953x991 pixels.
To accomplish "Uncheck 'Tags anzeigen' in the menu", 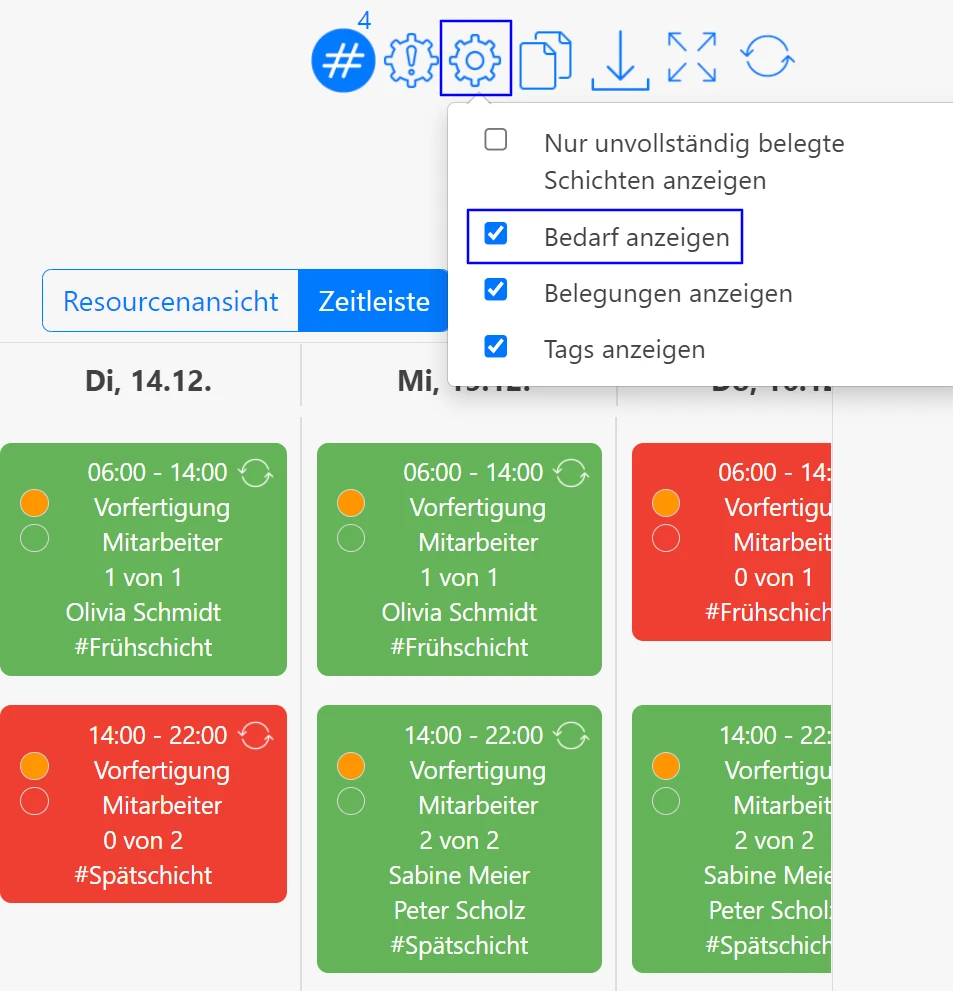I will 496,347.
